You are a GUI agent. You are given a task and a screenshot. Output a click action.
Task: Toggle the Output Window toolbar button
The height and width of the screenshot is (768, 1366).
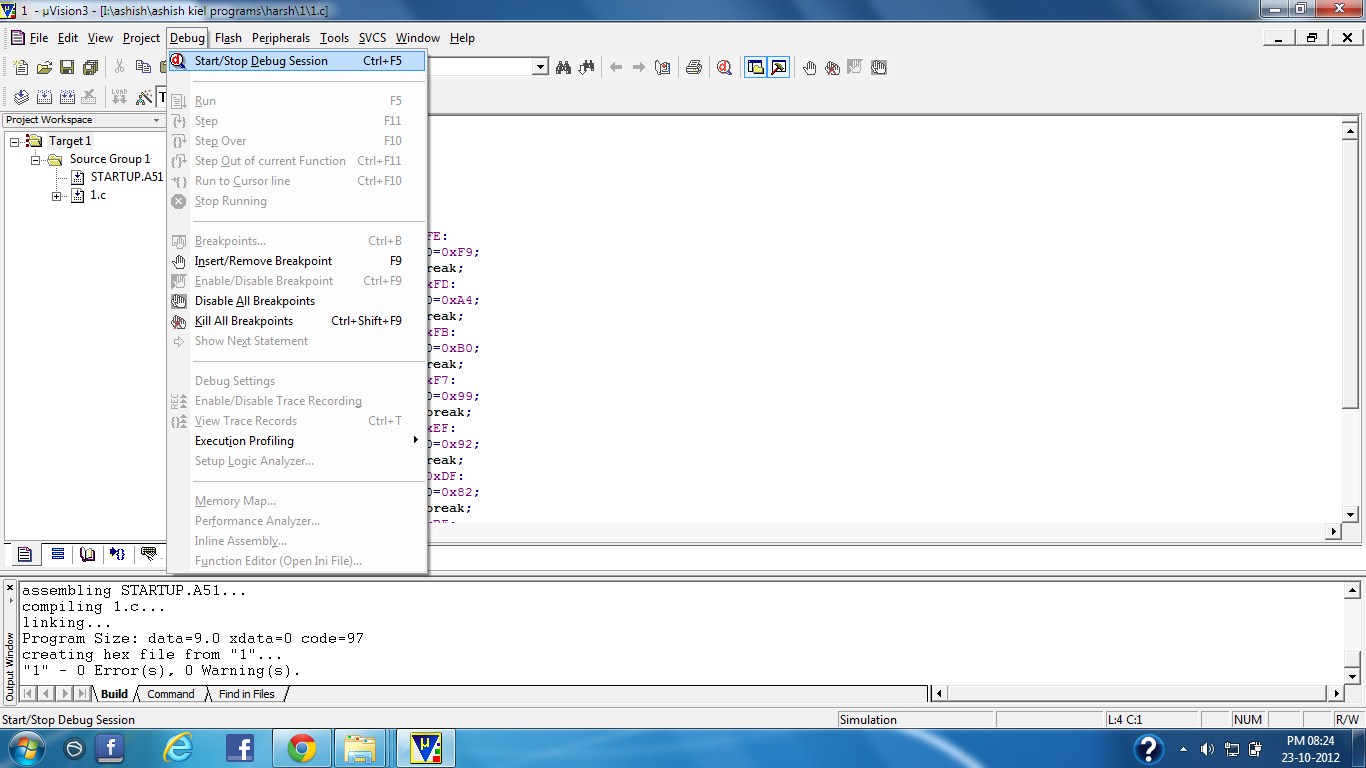coord(779,67)
